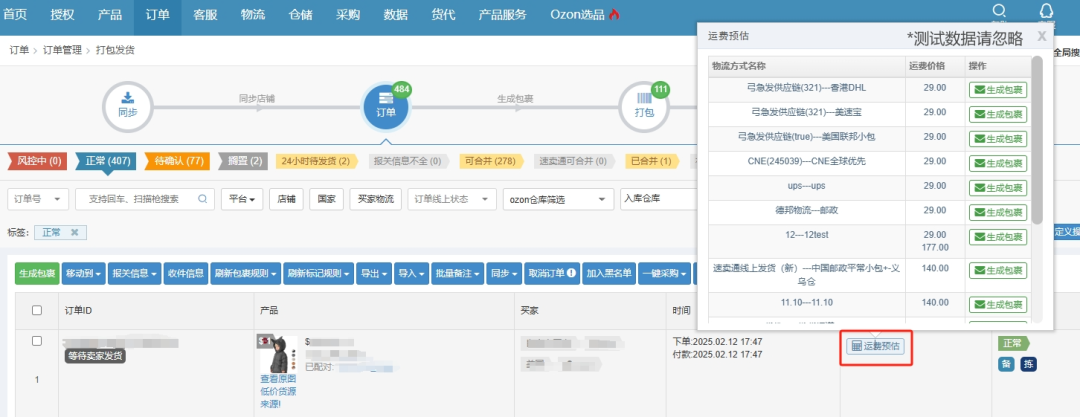Open the ozon仓库筛选 dropdown
The height and width of the screenshot is (417, 1080).
click(558, 199)
